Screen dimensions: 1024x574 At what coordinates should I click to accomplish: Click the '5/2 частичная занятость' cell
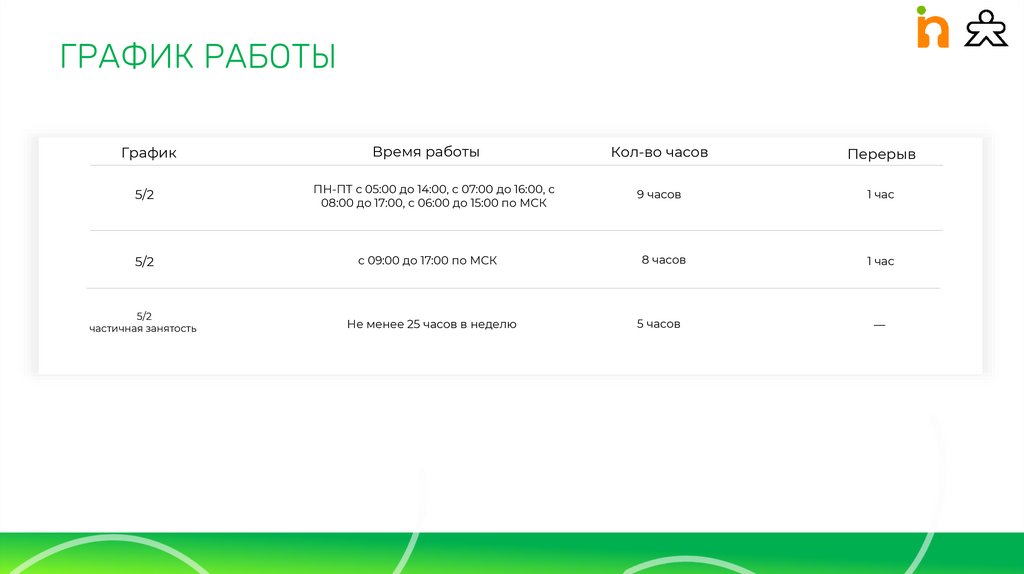click(x=143, y=323)
